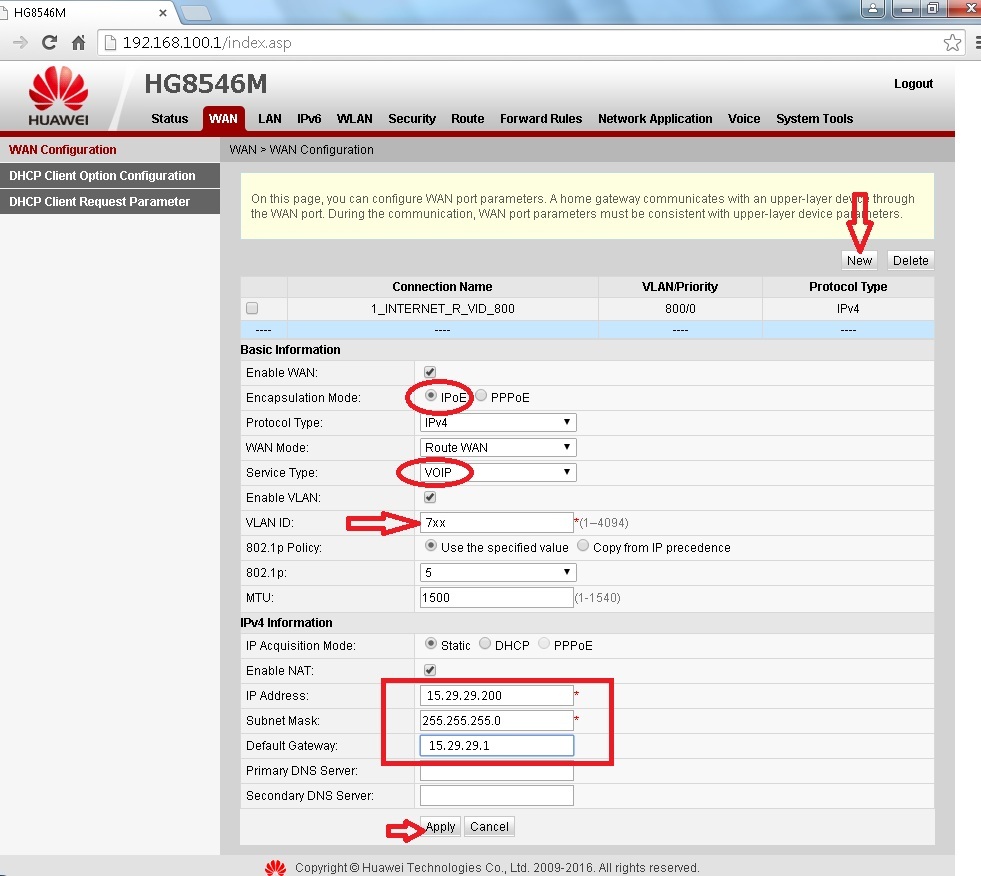Enable the Enable WAN checkbox

point(430,372)
